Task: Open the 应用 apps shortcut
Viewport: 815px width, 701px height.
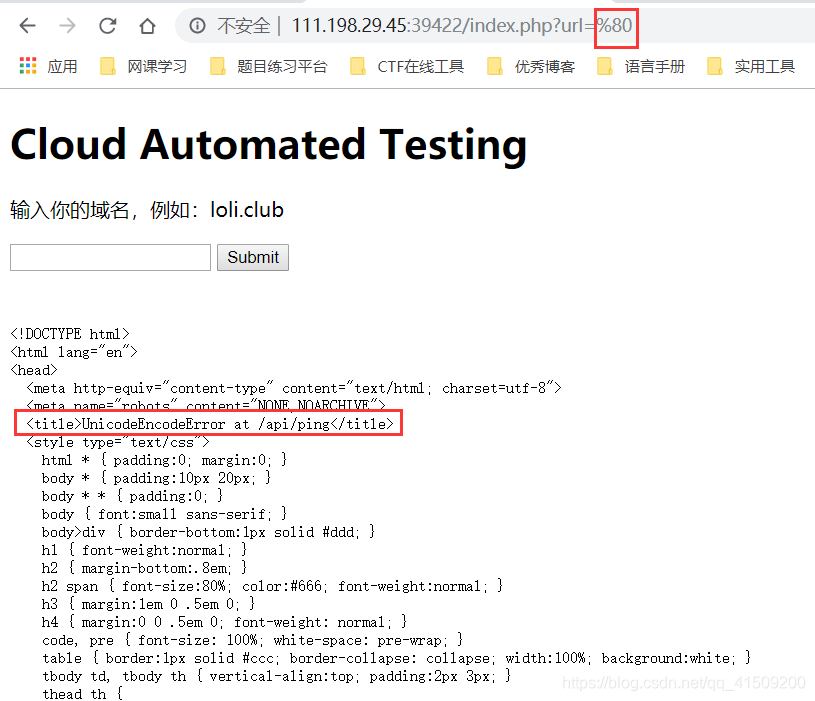Action: click(x=48, y=66)
